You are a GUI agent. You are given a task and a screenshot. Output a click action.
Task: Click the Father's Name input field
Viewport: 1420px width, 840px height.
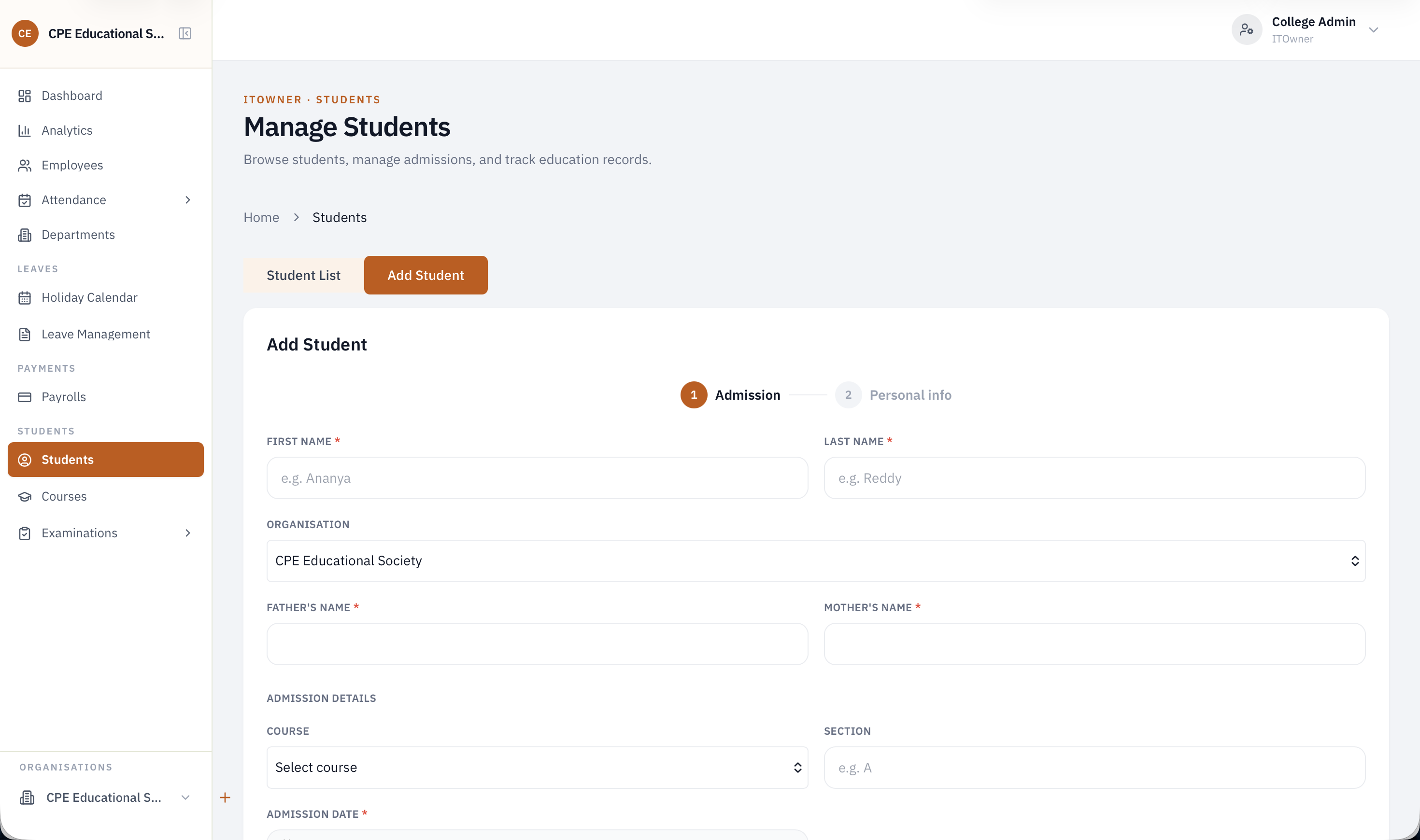[537, 644]
